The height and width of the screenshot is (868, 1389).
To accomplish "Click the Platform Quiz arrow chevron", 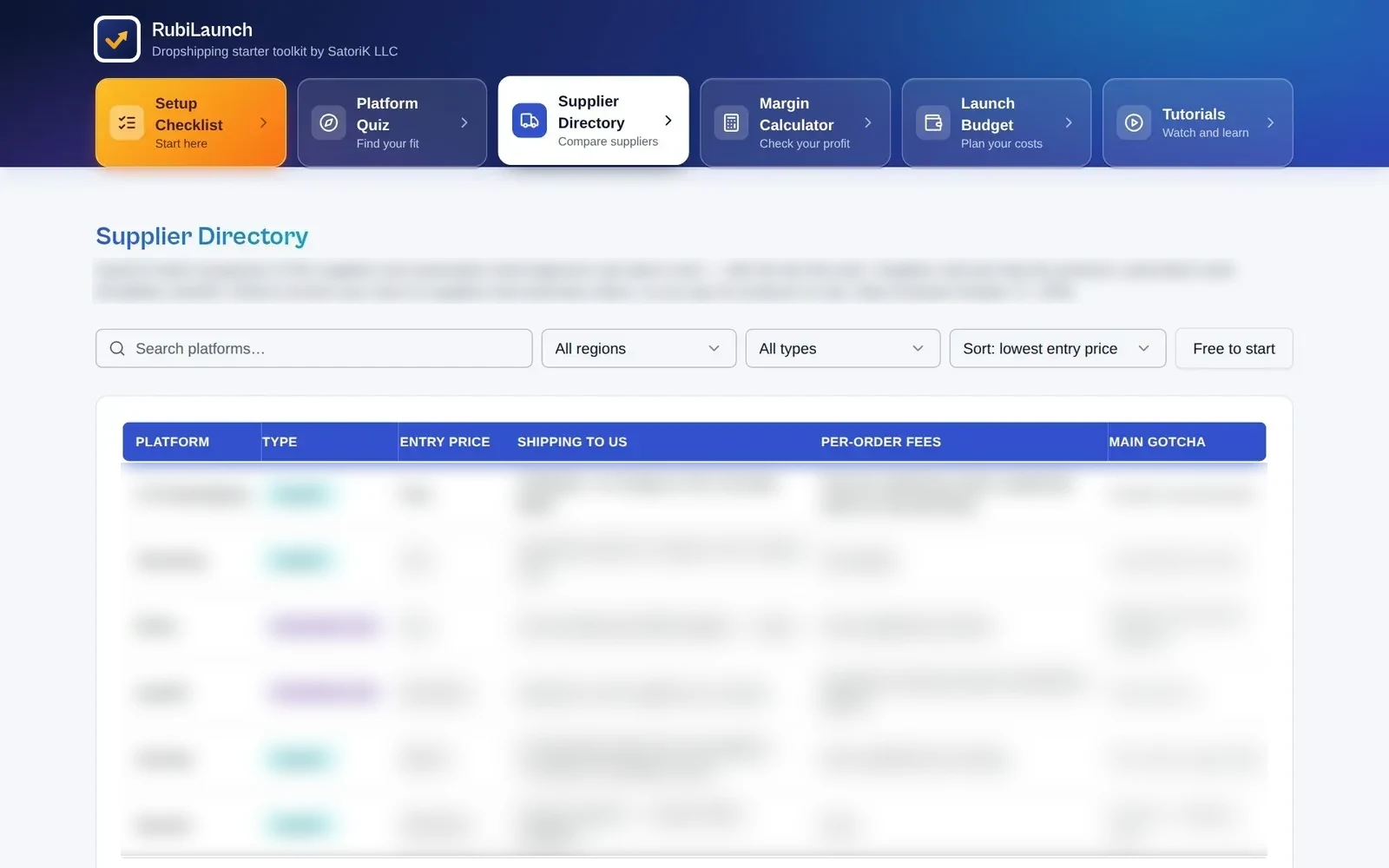I will point(464,122).
